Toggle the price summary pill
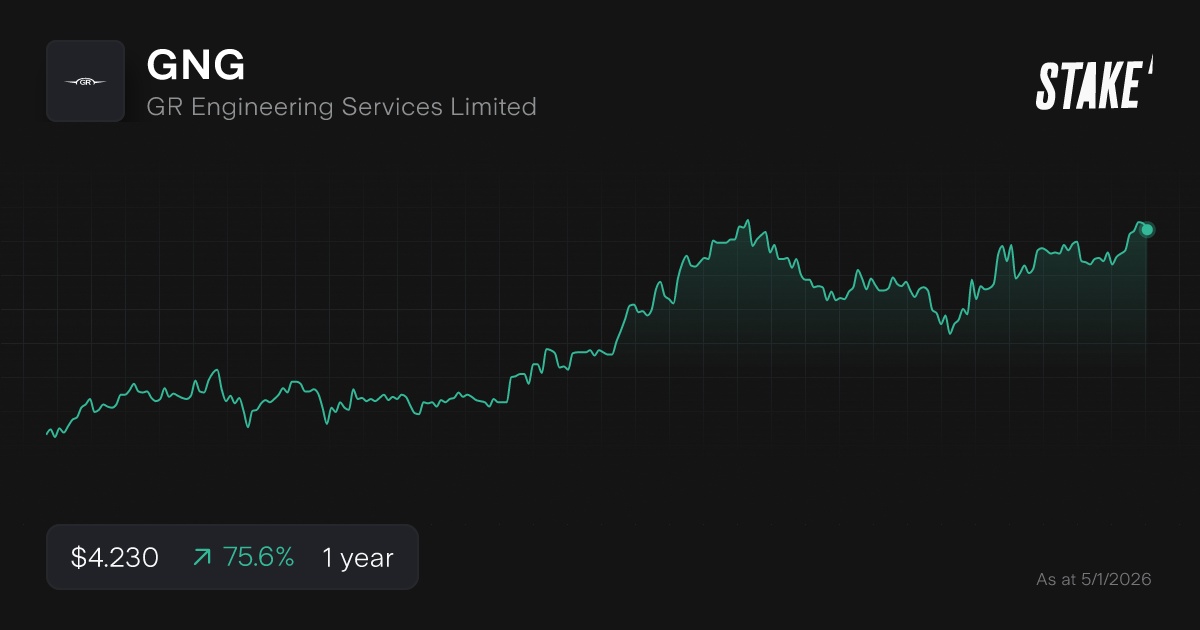 [232, 557]
